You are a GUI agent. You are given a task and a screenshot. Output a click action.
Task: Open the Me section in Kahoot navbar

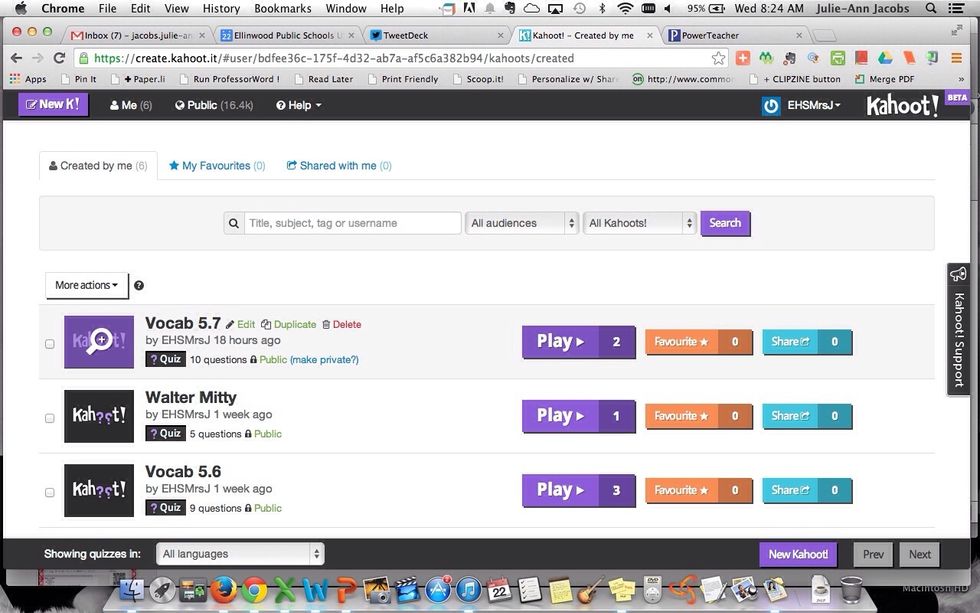pyautogui.click(x=131, y=105)
